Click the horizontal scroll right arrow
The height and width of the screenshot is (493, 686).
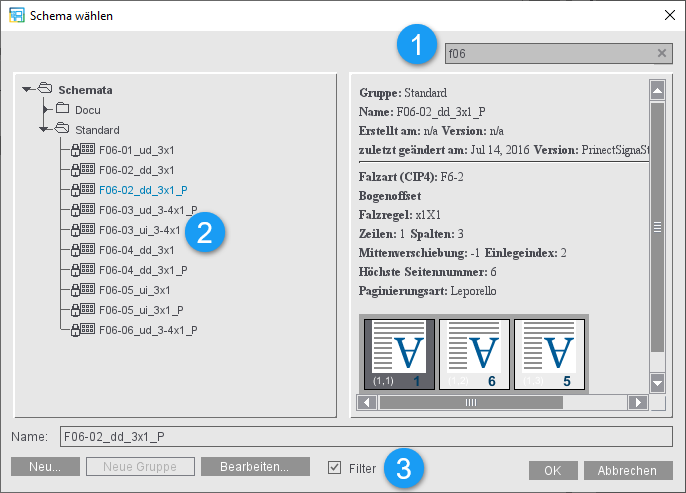638,402
